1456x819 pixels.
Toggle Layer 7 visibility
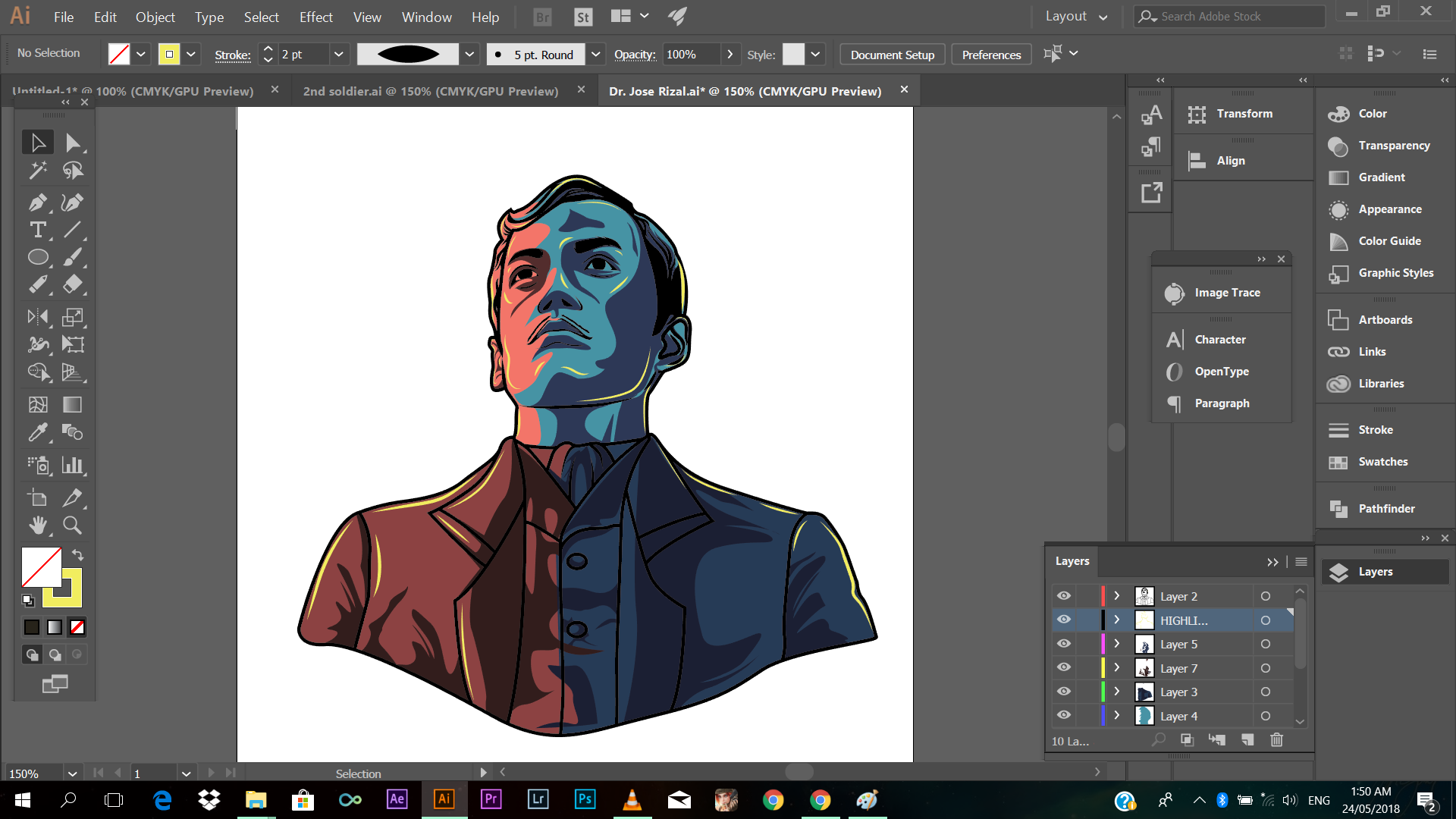click(1064, 667)
